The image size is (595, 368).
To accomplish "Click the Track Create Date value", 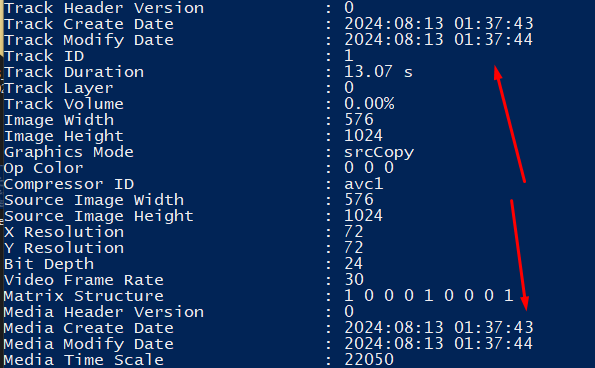I will tap(439, 24).
